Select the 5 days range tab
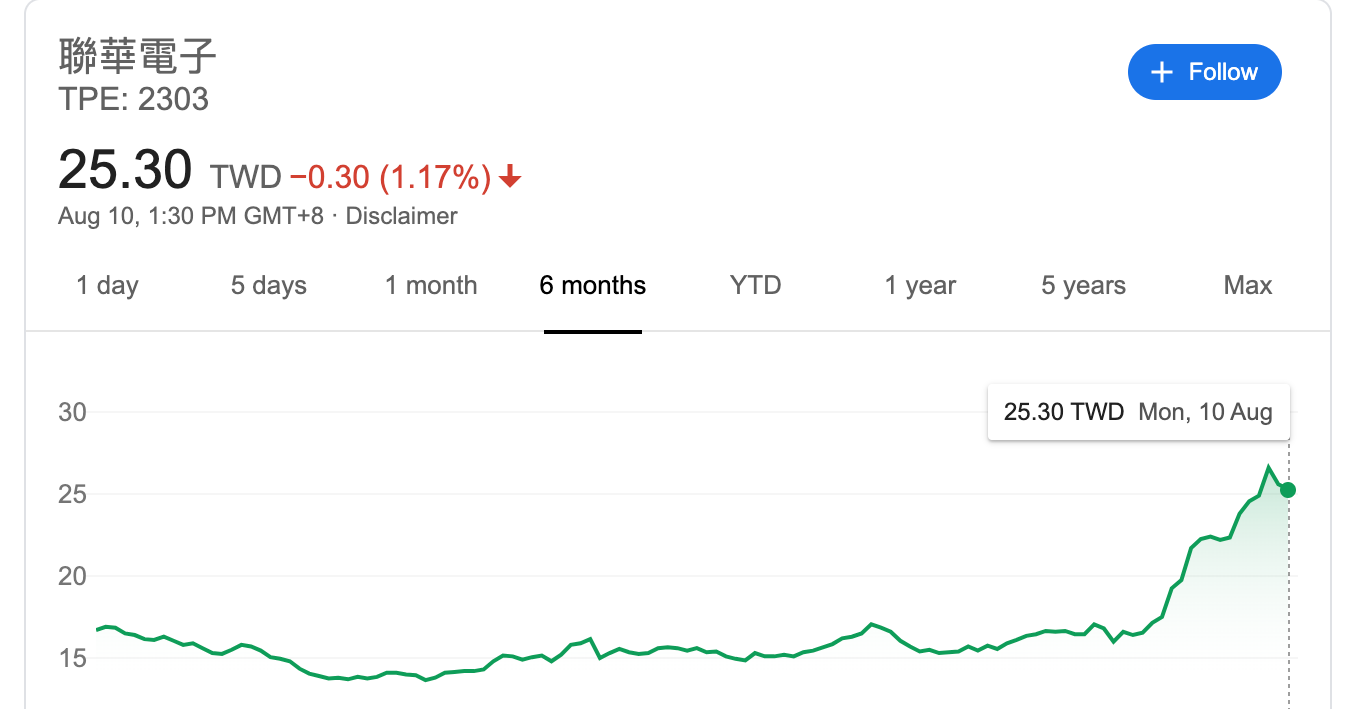 (x=269, y=286)
